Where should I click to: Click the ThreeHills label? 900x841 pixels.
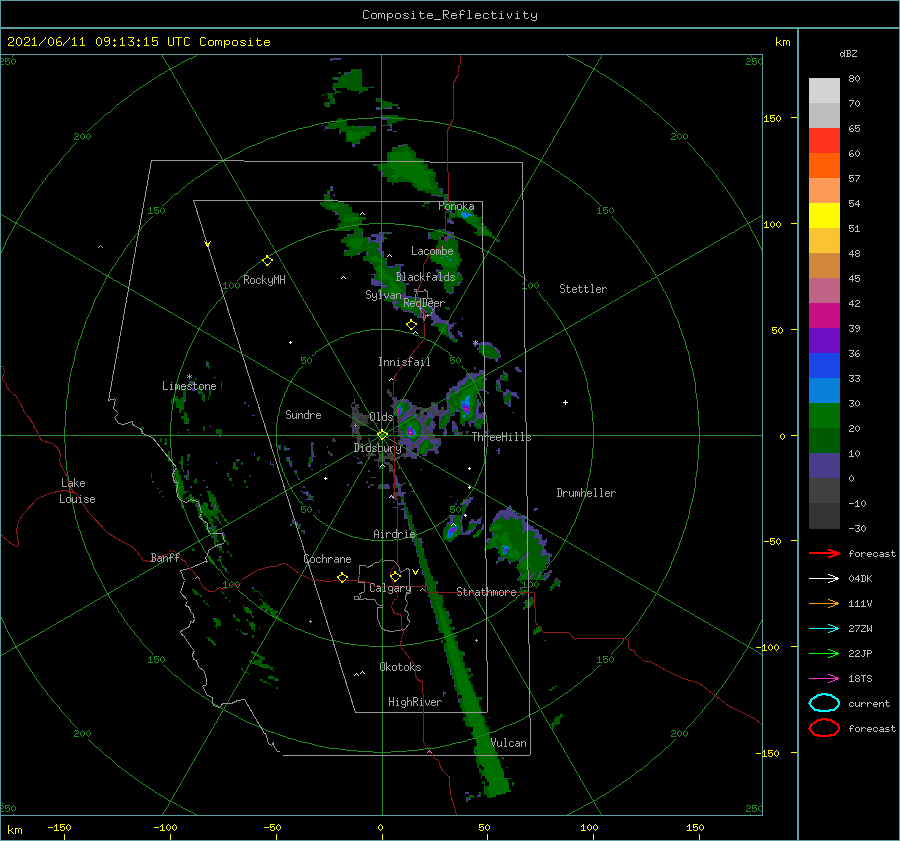501,437
